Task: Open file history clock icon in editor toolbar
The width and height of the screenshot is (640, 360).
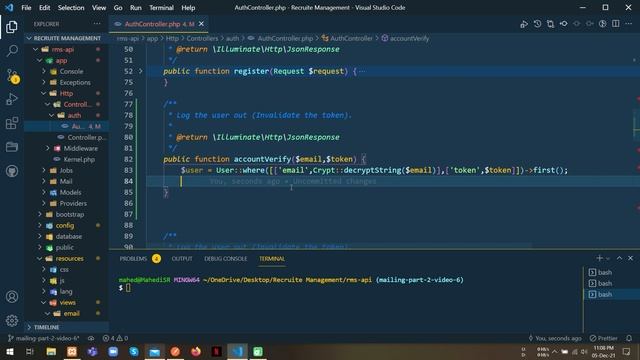Action: 537,24
